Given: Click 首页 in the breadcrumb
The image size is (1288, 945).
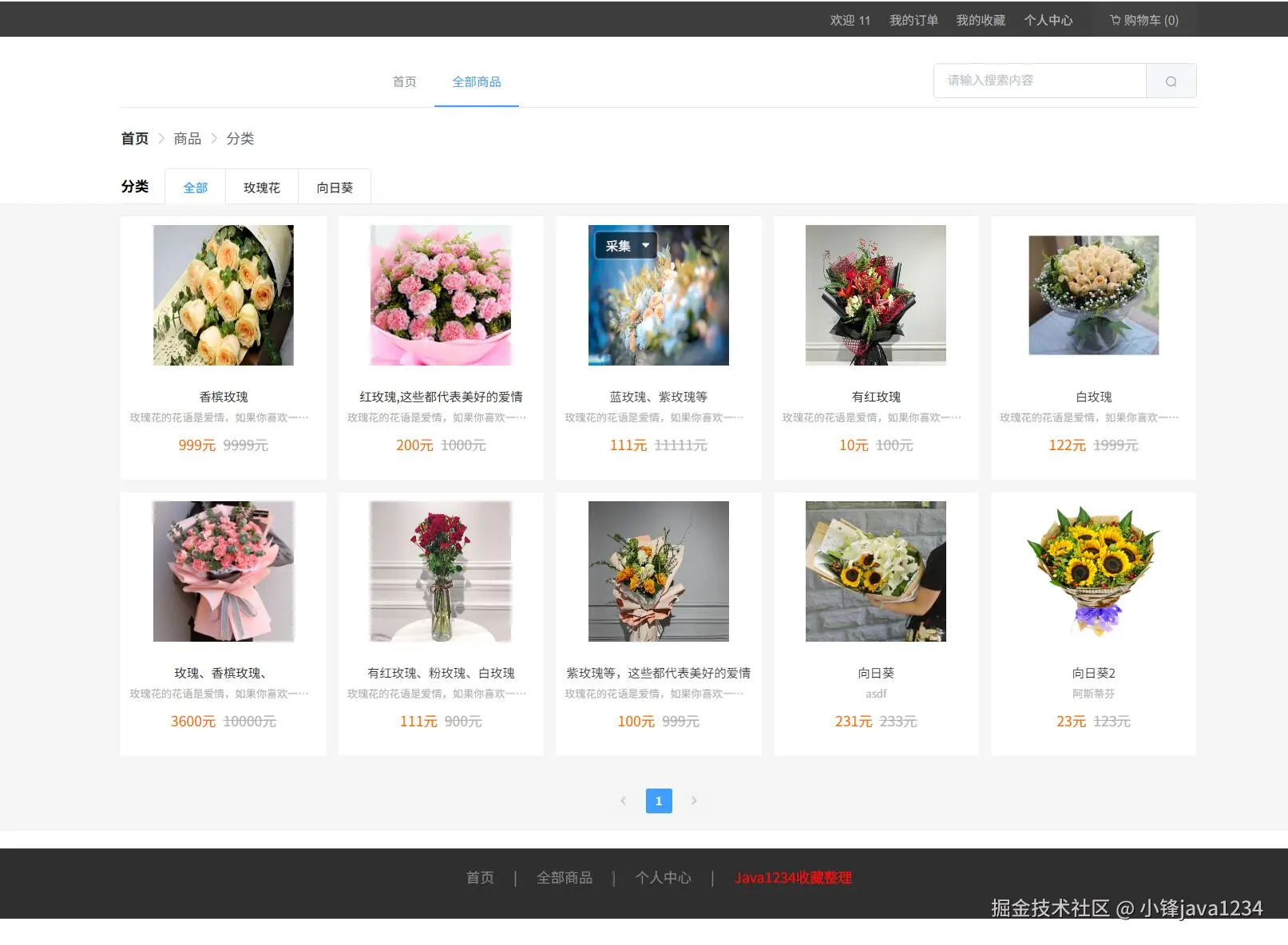Looking at the screenshot, I should click(135, 139).
